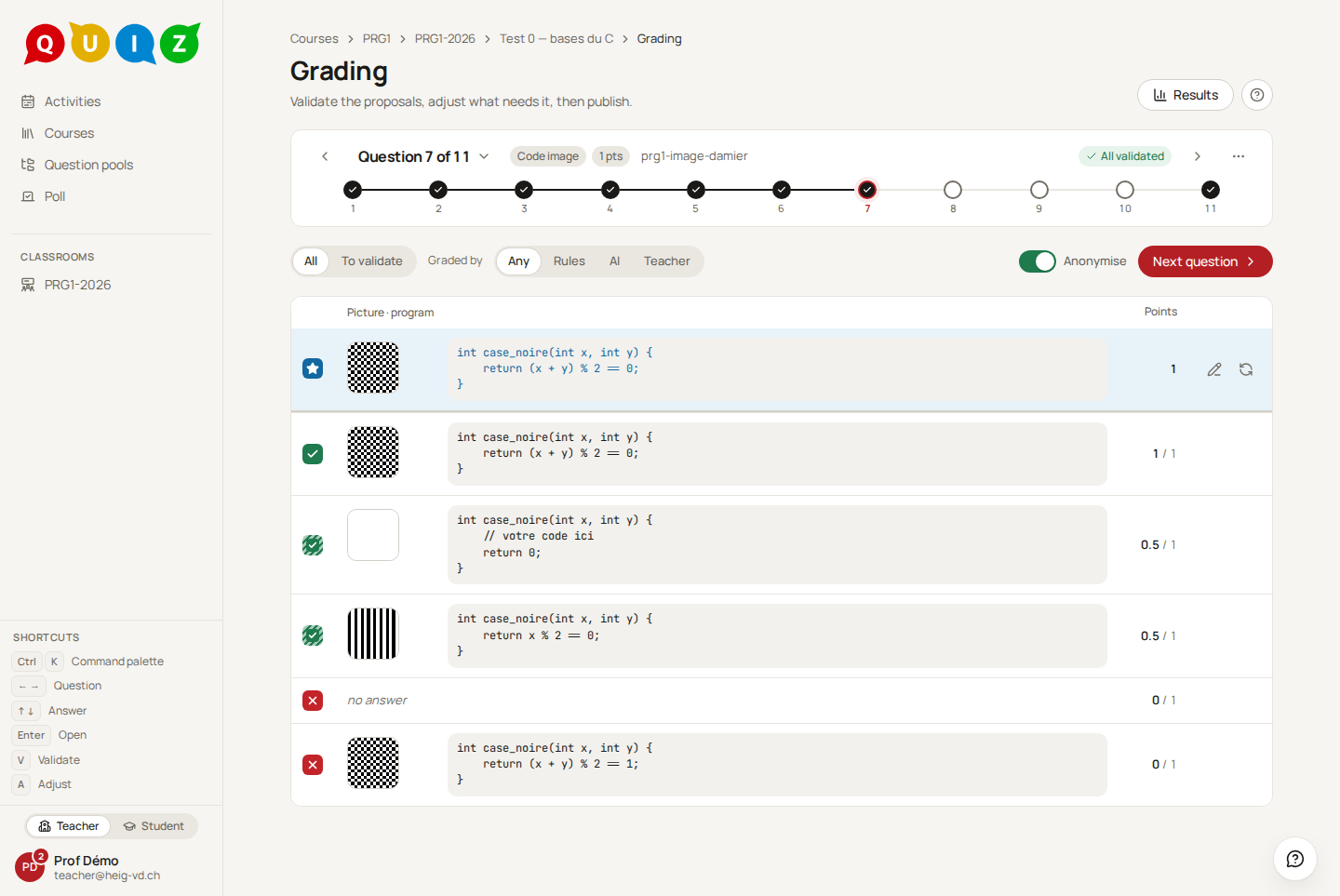1340x896 pixels.
Task: Open the vertical stripes picture thumbnail
Action: (373, 634)
